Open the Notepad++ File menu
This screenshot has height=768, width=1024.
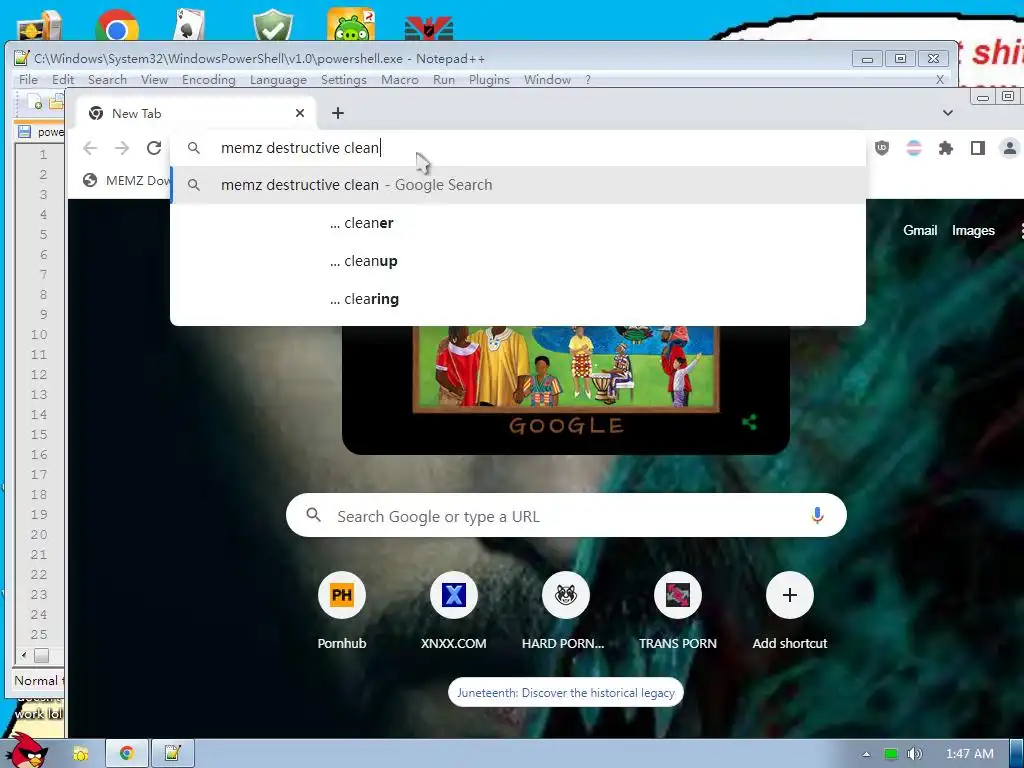pos(28,80)
